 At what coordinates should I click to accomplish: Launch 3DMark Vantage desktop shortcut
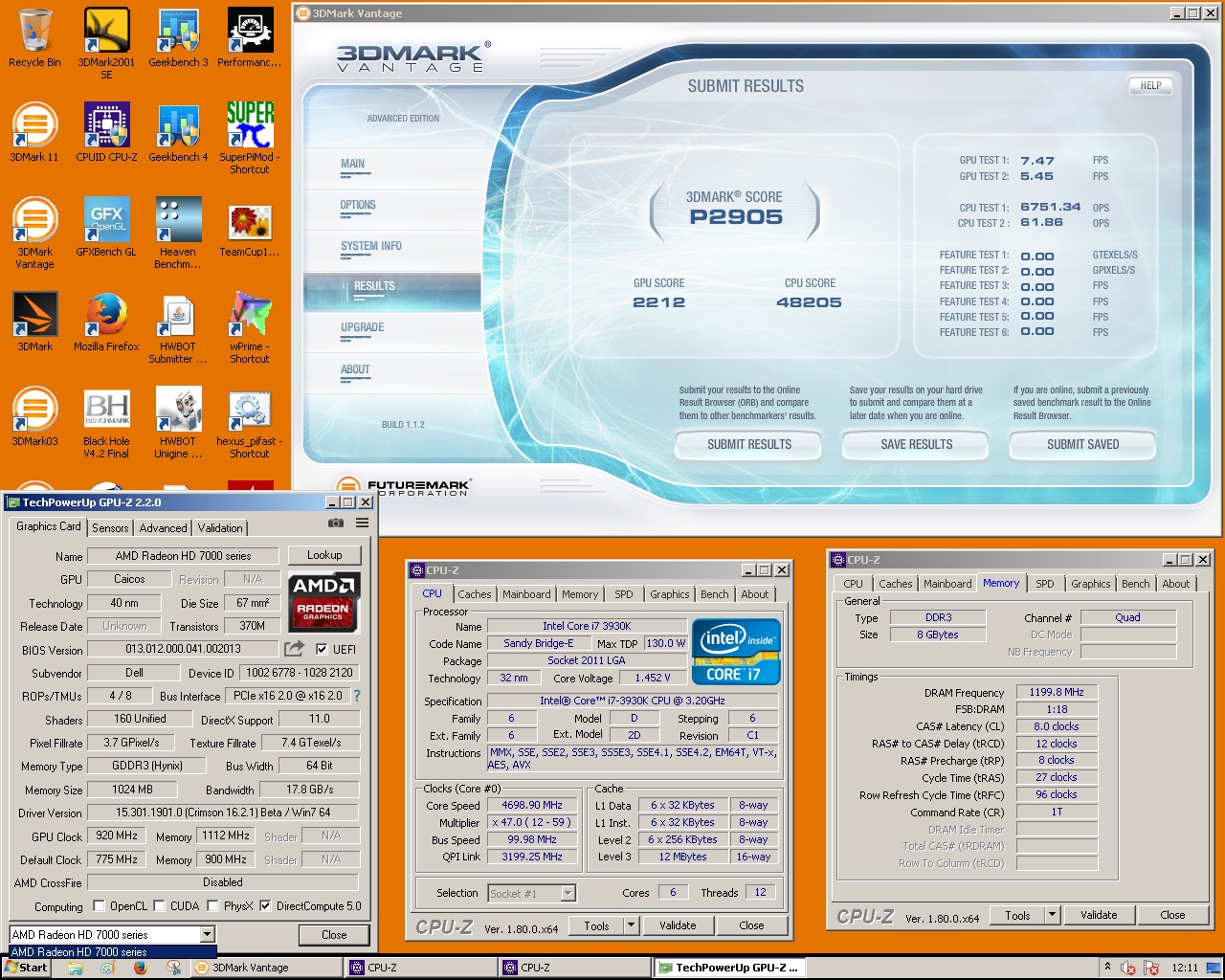pyautogui.click(x=34, y=233)
